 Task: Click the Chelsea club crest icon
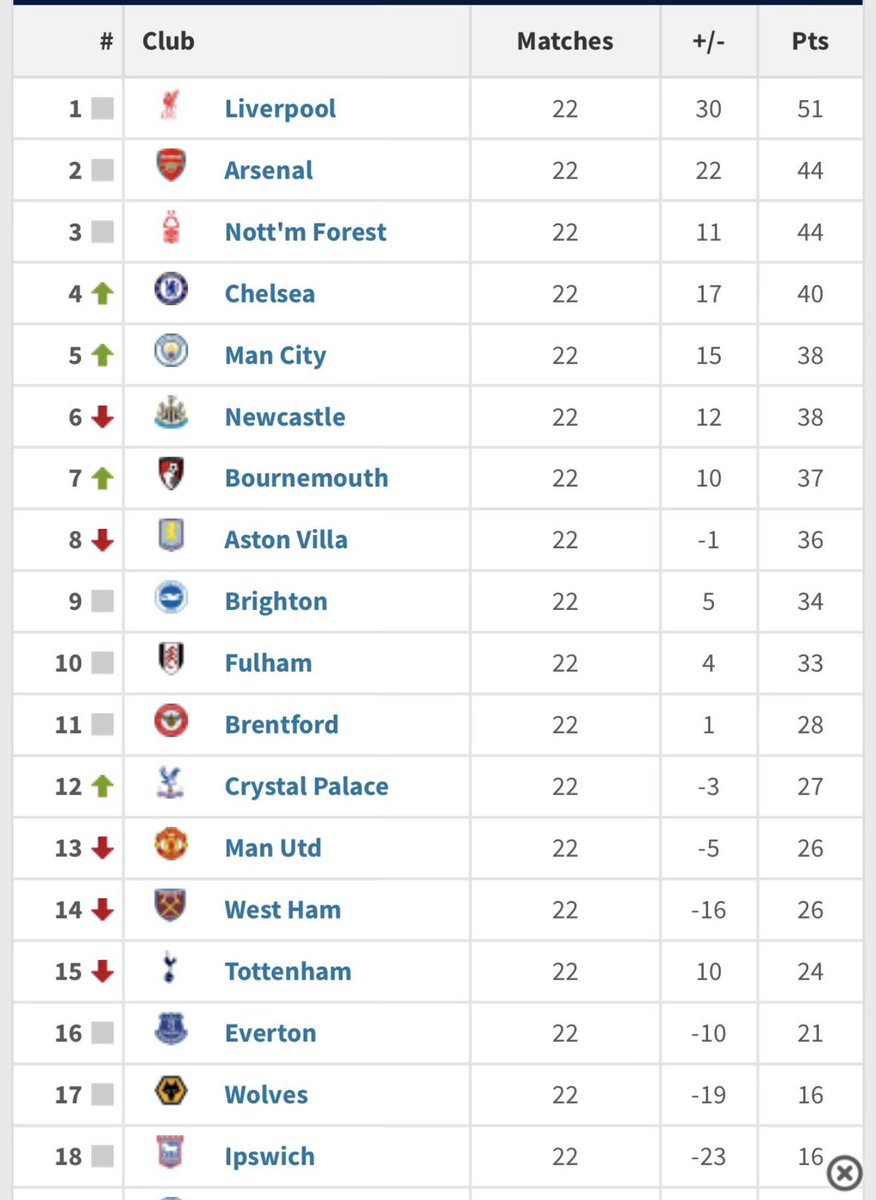(171, 292)
